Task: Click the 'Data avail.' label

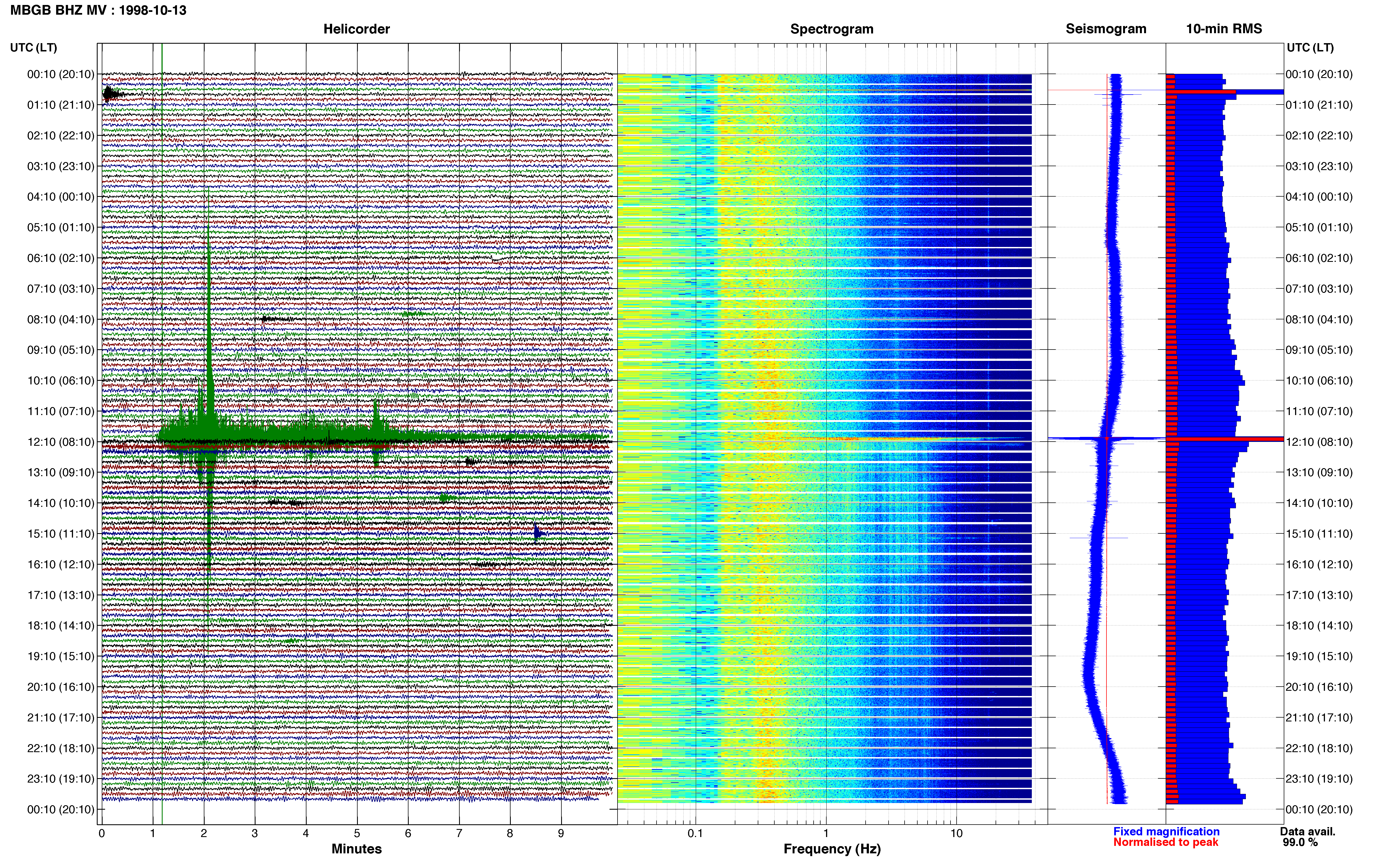Action: click(x=1308, y=831)
